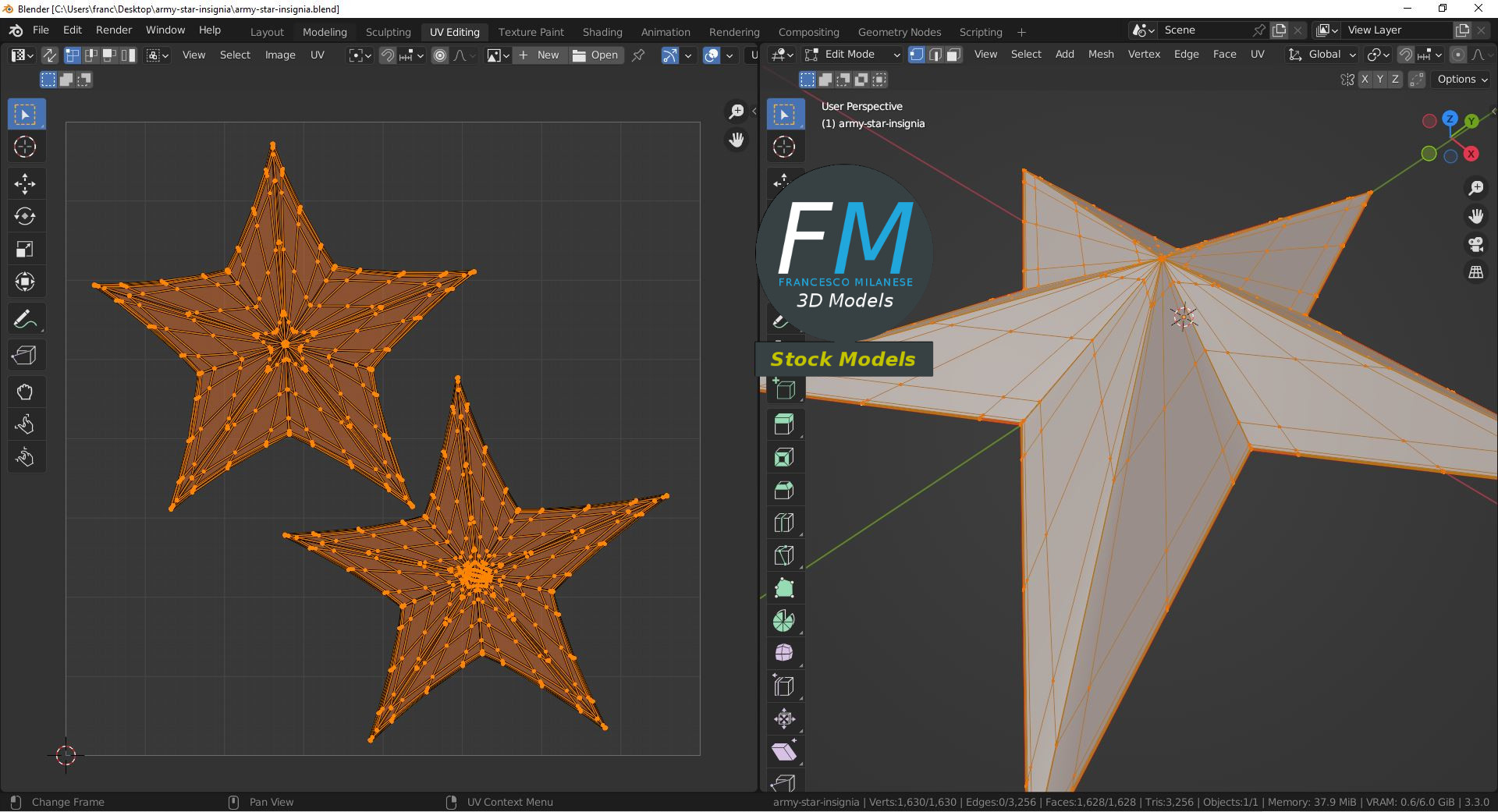Open the Mesh menu in the 3D viewport

(x=1101, y=55)
